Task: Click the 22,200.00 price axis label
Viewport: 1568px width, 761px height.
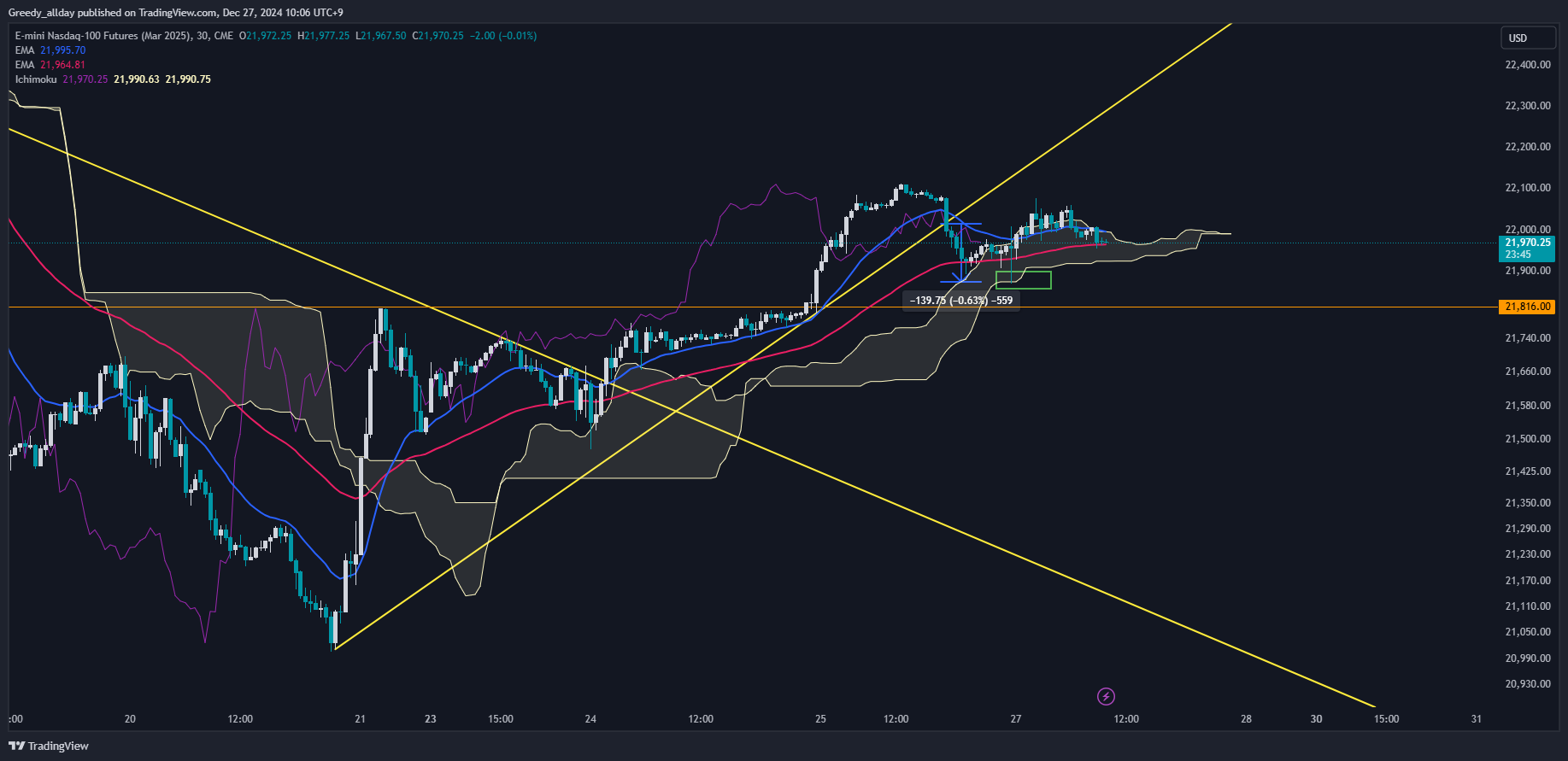Action: [1528, 147]
